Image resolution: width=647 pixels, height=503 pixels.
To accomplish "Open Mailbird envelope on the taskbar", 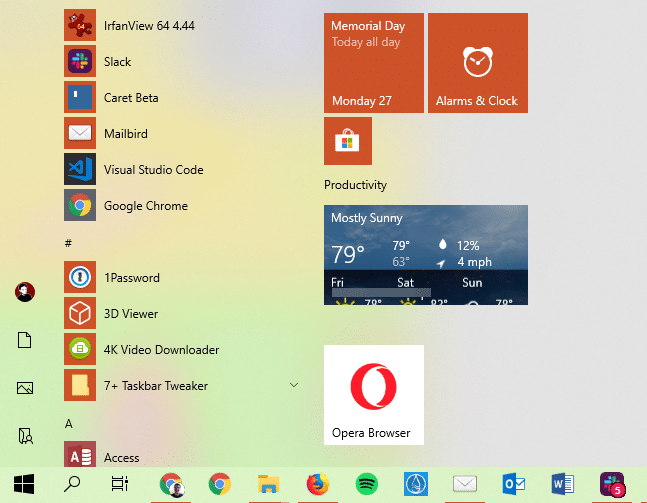I will pyautogui.click(x=465, y=484).
